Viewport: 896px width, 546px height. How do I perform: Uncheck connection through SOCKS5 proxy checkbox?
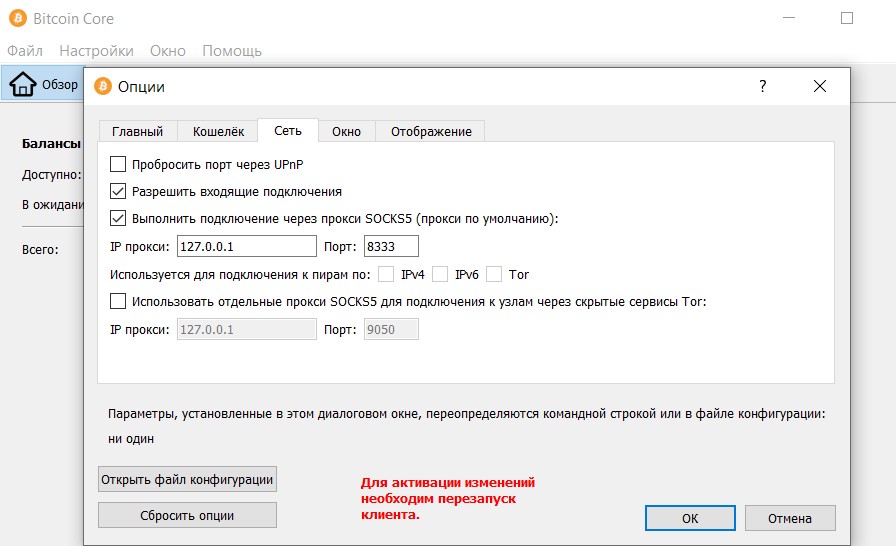tap(118, 218)
